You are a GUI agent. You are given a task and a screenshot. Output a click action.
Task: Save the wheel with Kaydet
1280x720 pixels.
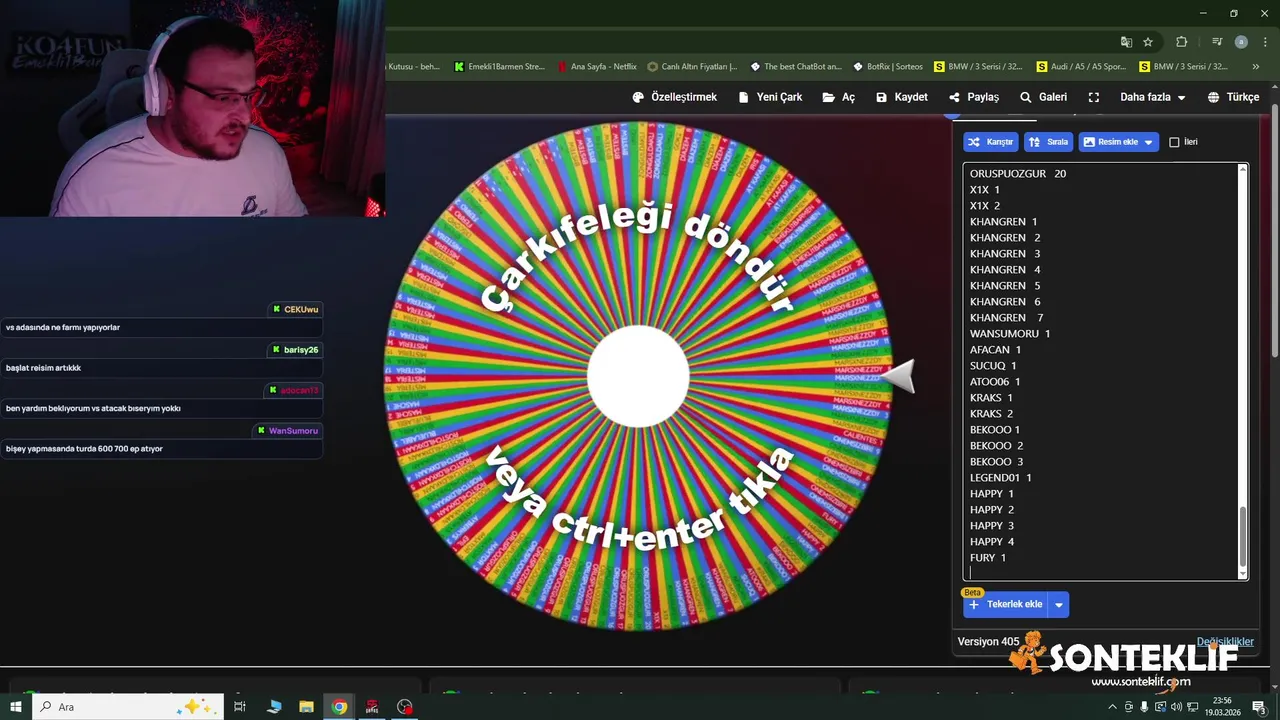click(x=902, y=97)
